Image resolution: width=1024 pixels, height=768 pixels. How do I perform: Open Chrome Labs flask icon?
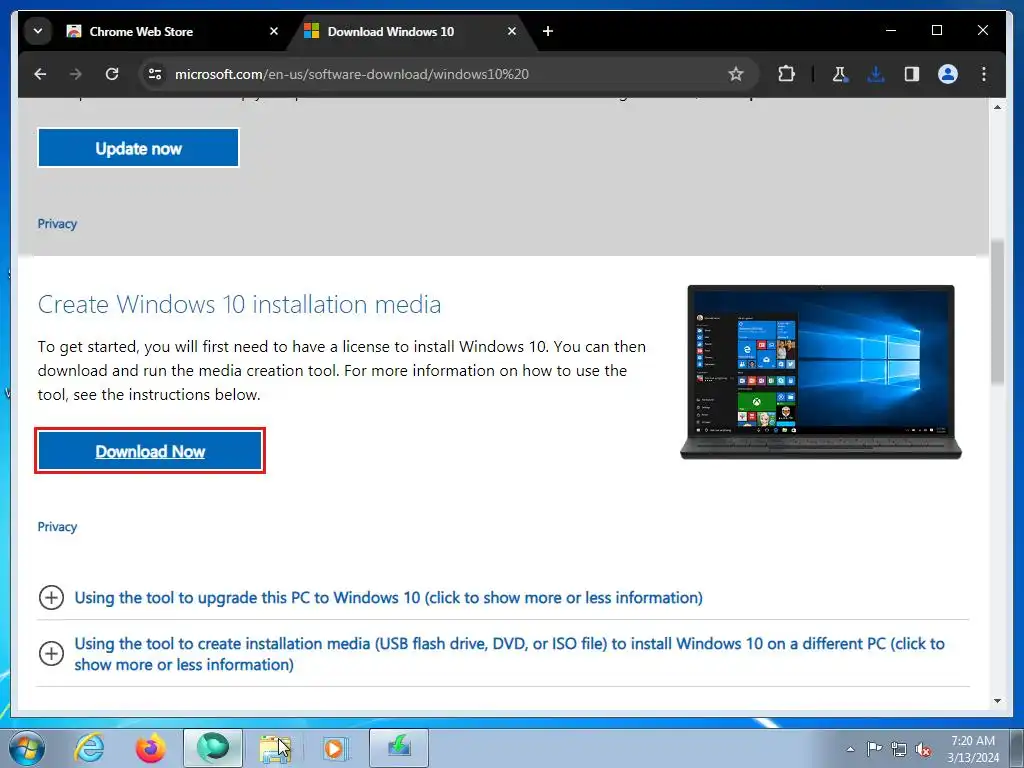click(840, 74)
